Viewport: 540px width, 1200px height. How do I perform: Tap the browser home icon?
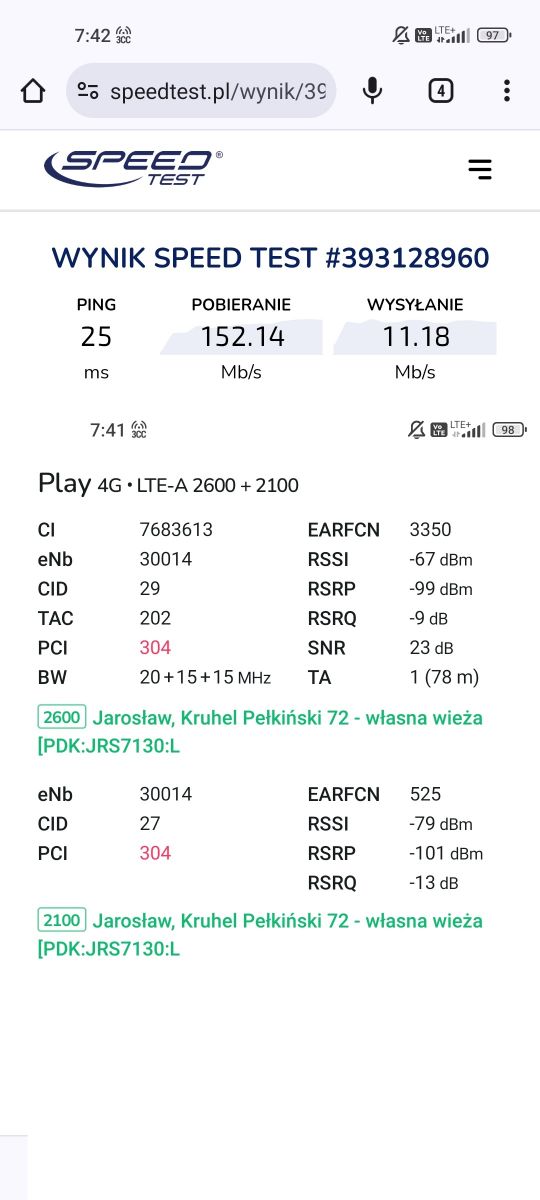point(33,91)
